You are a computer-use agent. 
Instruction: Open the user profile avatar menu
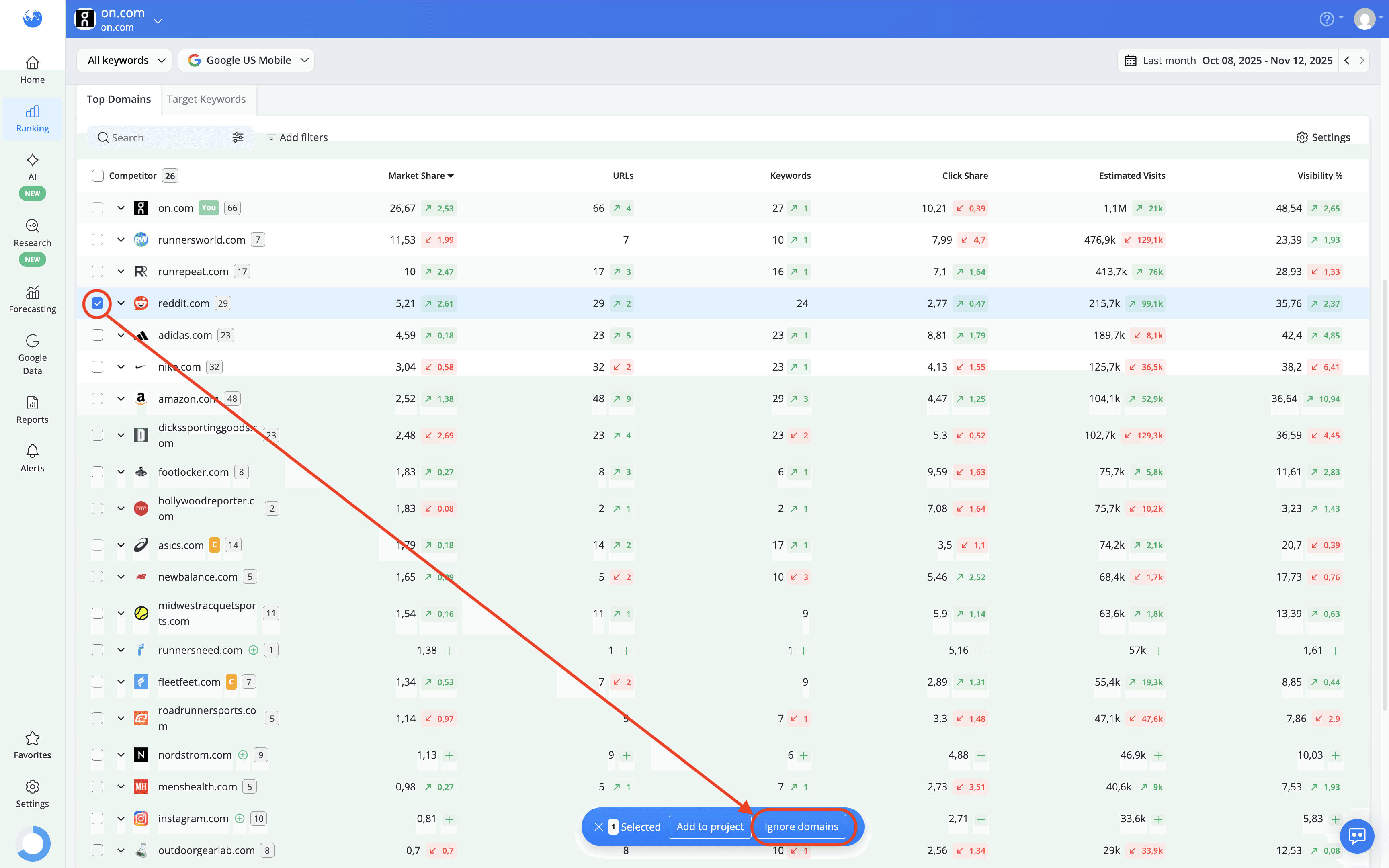click(1364, 19)
